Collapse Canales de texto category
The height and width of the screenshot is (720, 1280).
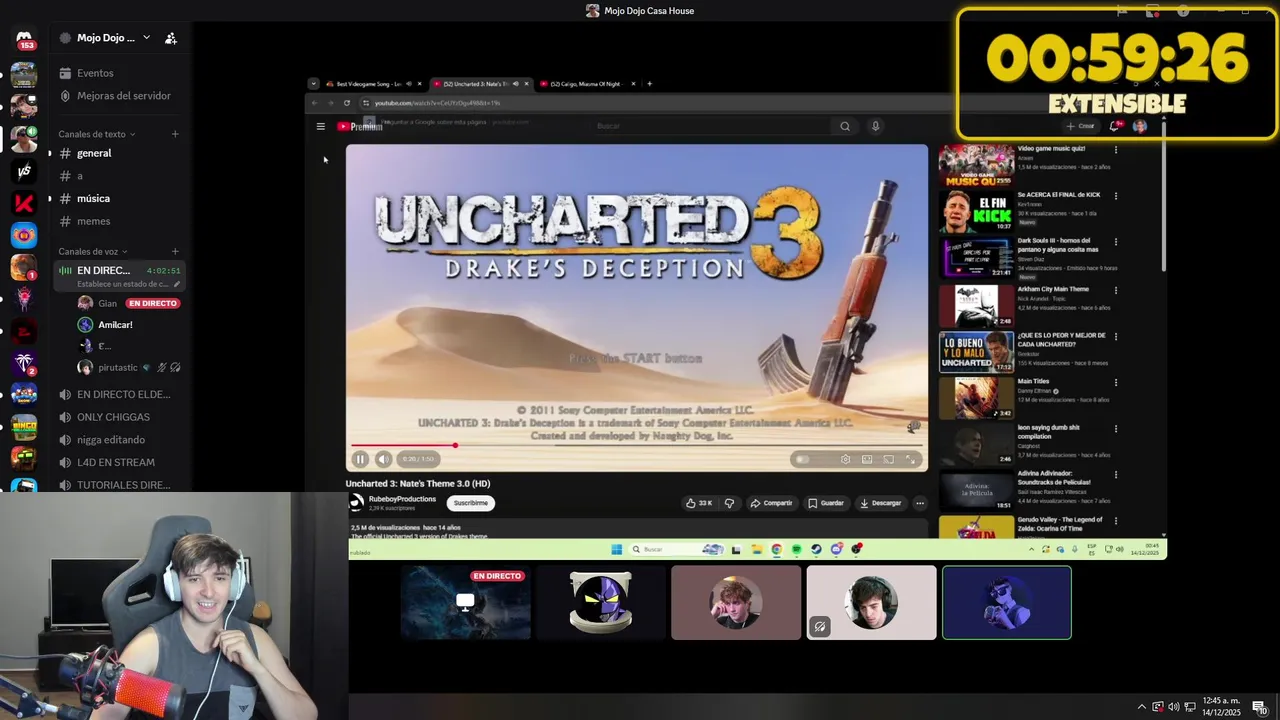pyautogui.click(x=97, y=134)
